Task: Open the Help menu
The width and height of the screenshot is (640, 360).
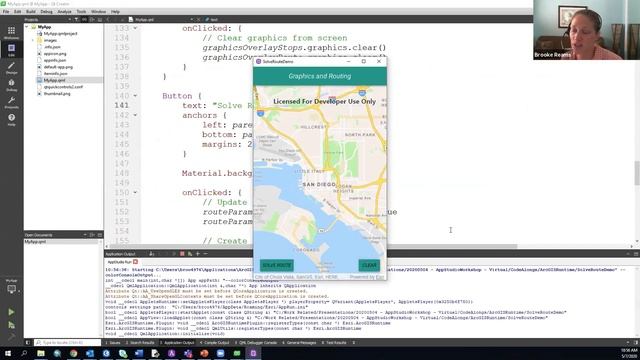Action: tap(116, 12)
